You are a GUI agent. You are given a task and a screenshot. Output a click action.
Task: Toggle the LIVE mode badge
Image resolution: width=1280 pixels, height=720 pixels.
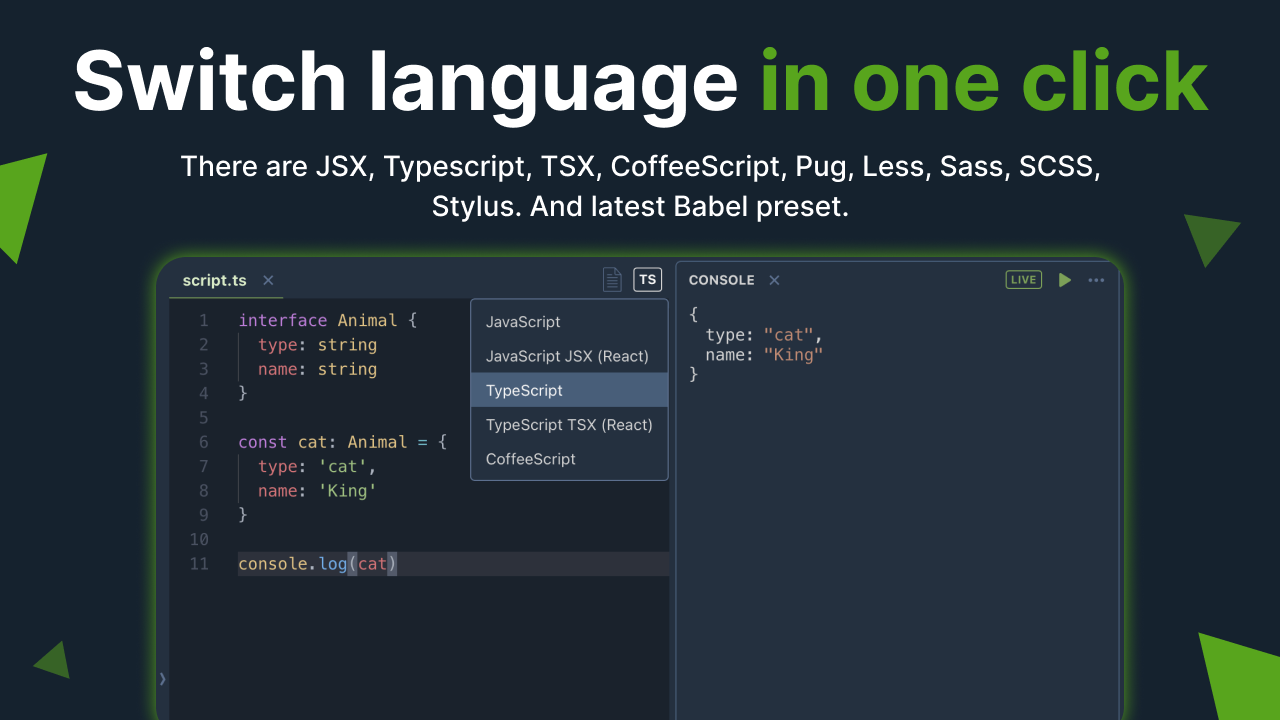click(1023, 280)
